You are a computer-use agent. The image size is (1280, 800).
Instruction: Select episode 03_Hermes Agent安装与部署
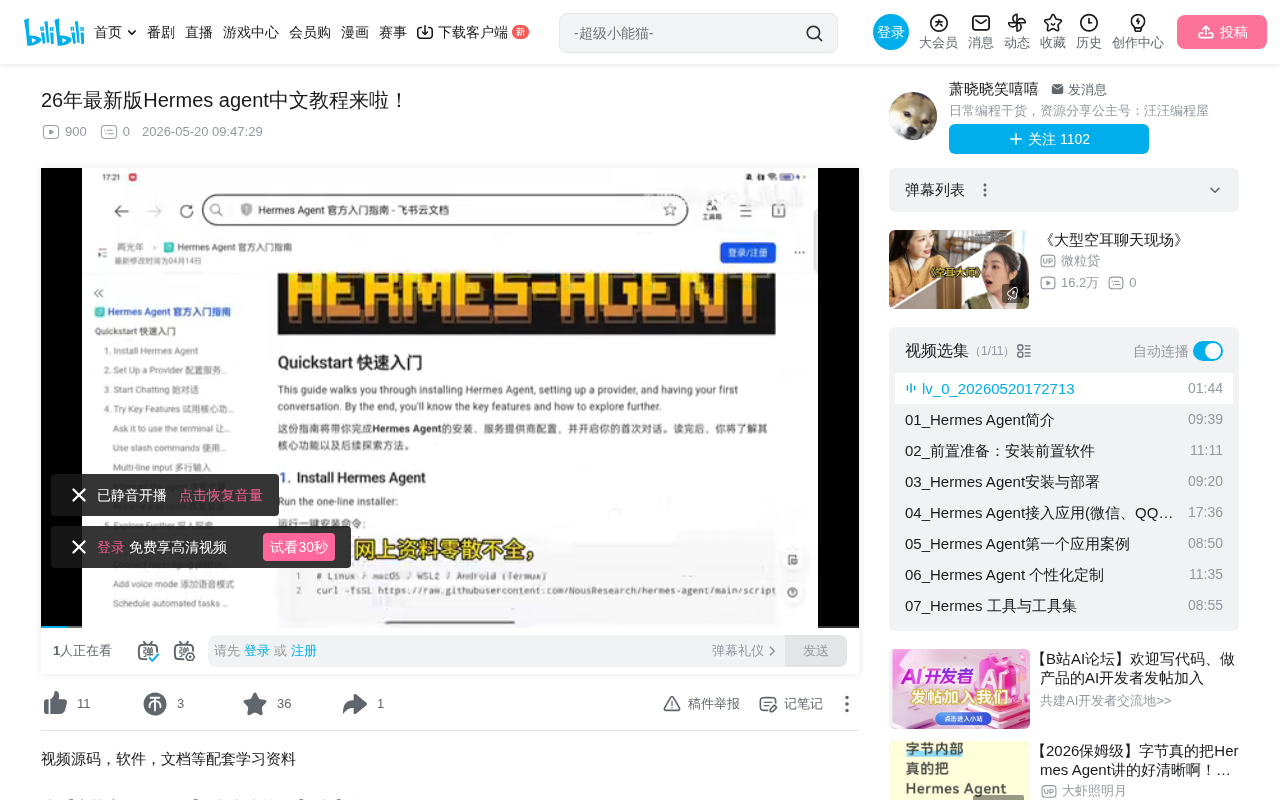pos(1064,482)
